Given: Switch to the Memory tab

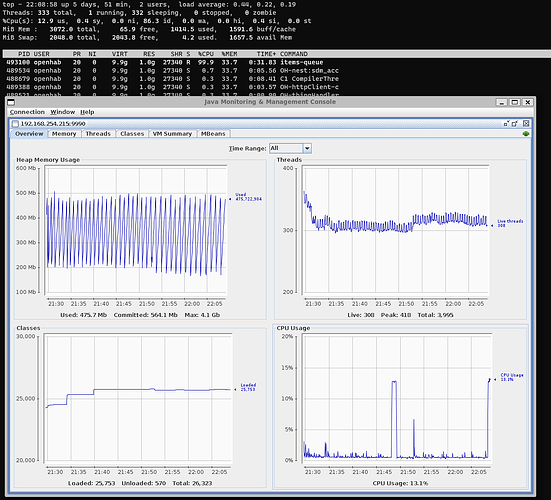Looking at the screenshot, I should pos(64,134).
